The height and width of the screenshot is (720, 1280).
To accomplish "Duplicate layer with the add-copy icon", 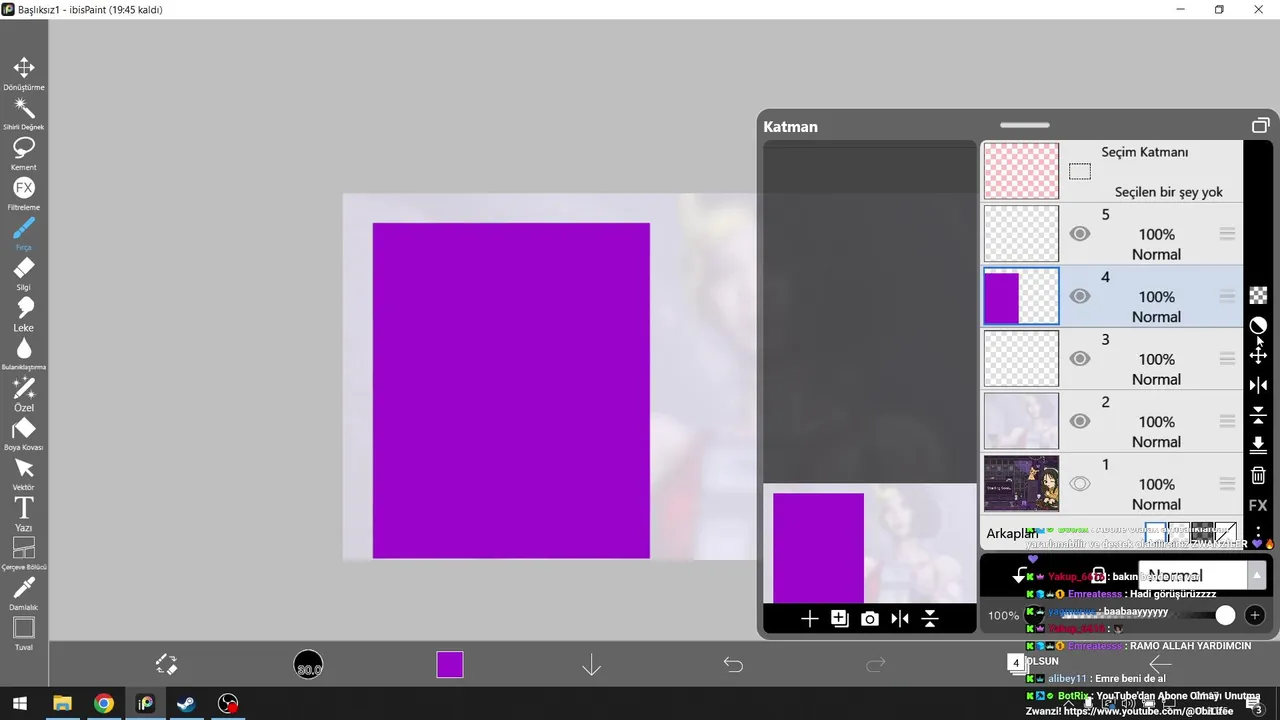I will pyautogui.click(x=840, y=619).
